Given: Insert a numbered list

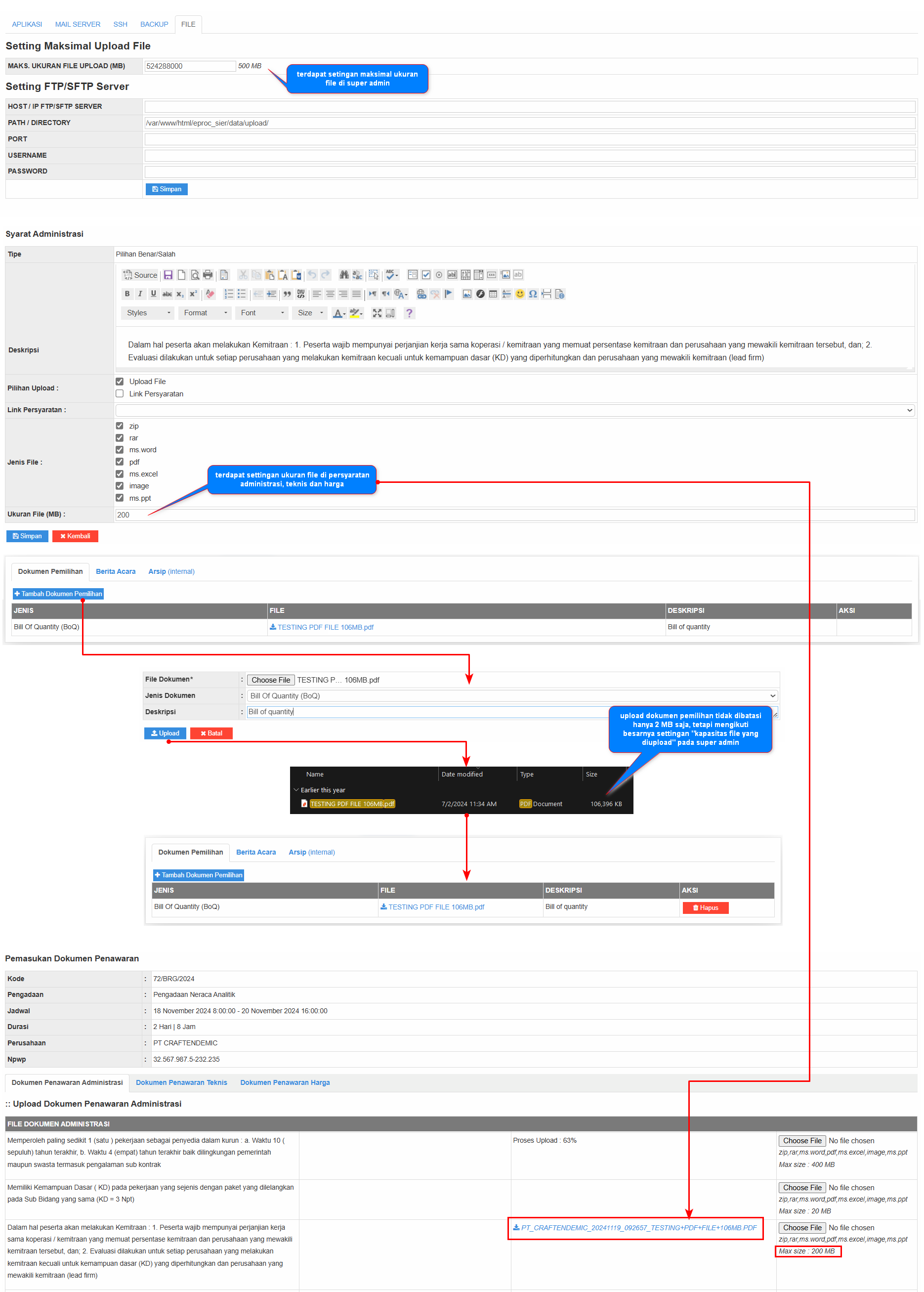Looking at the screenshot, I should tap(229, 294).
